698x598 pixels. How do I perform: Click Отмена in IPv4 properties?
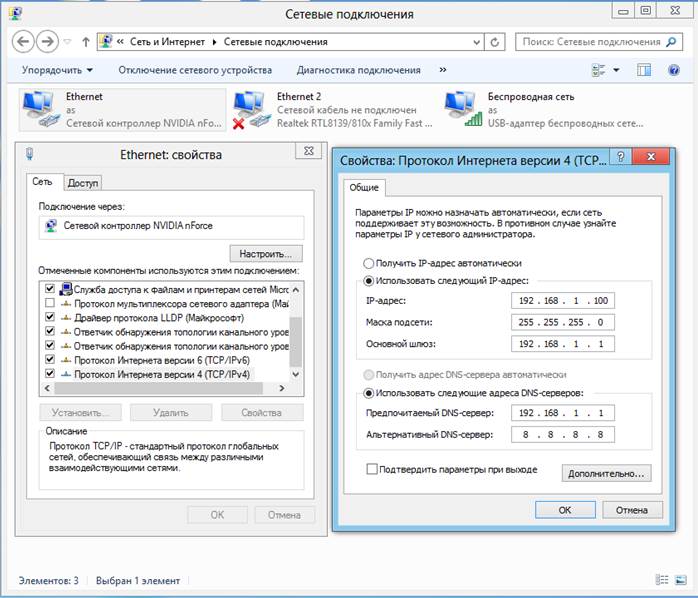coord(632,510)
